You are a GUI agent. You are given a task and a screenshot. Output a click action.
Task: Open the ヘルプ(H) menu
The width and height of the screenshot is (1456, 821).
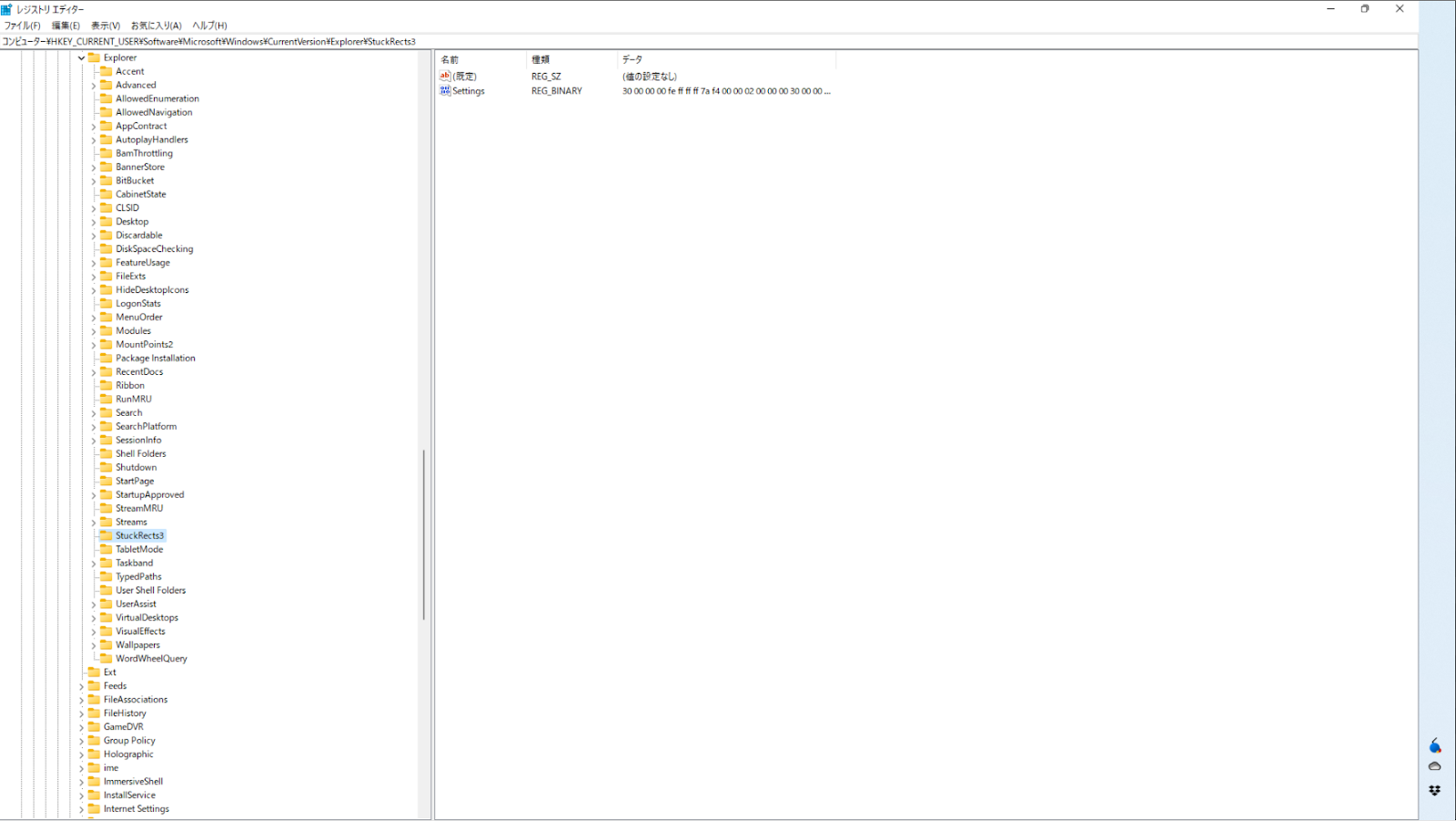pos(210,25)
